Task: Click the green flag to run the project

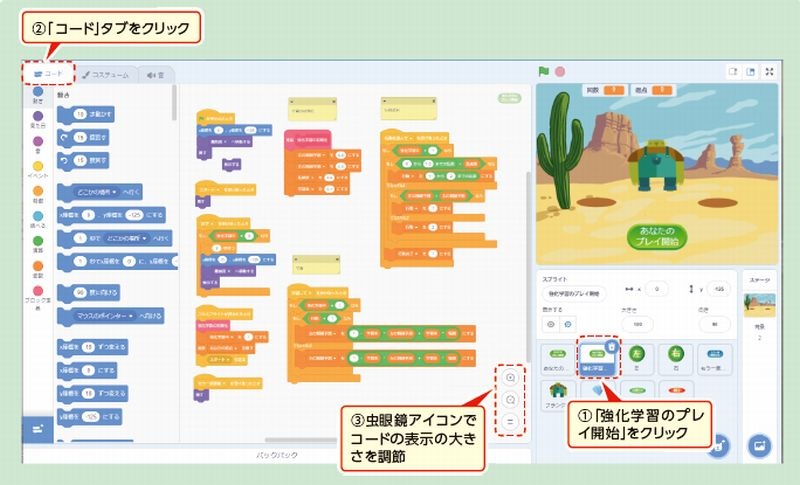Action: pyautogui.click(x=544, y=72)
